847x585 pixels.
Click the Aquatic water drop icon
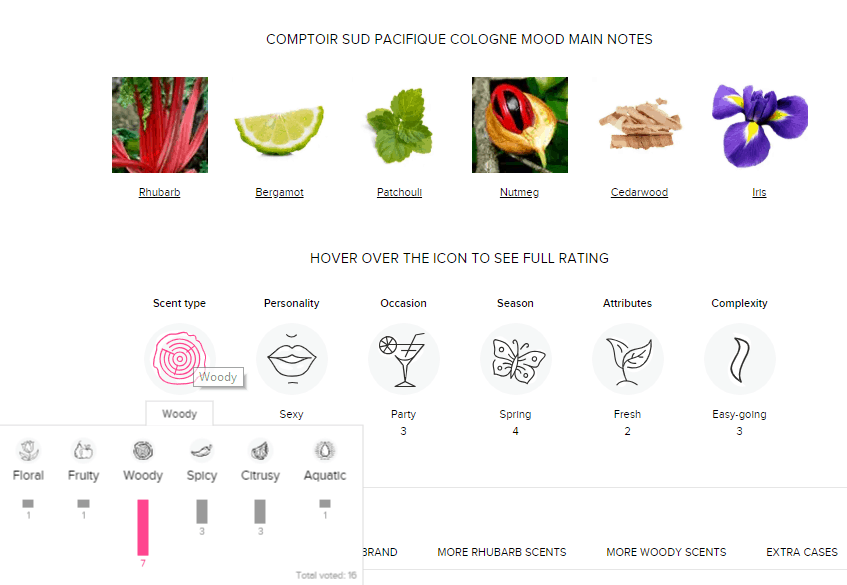[x=325, y=450]
